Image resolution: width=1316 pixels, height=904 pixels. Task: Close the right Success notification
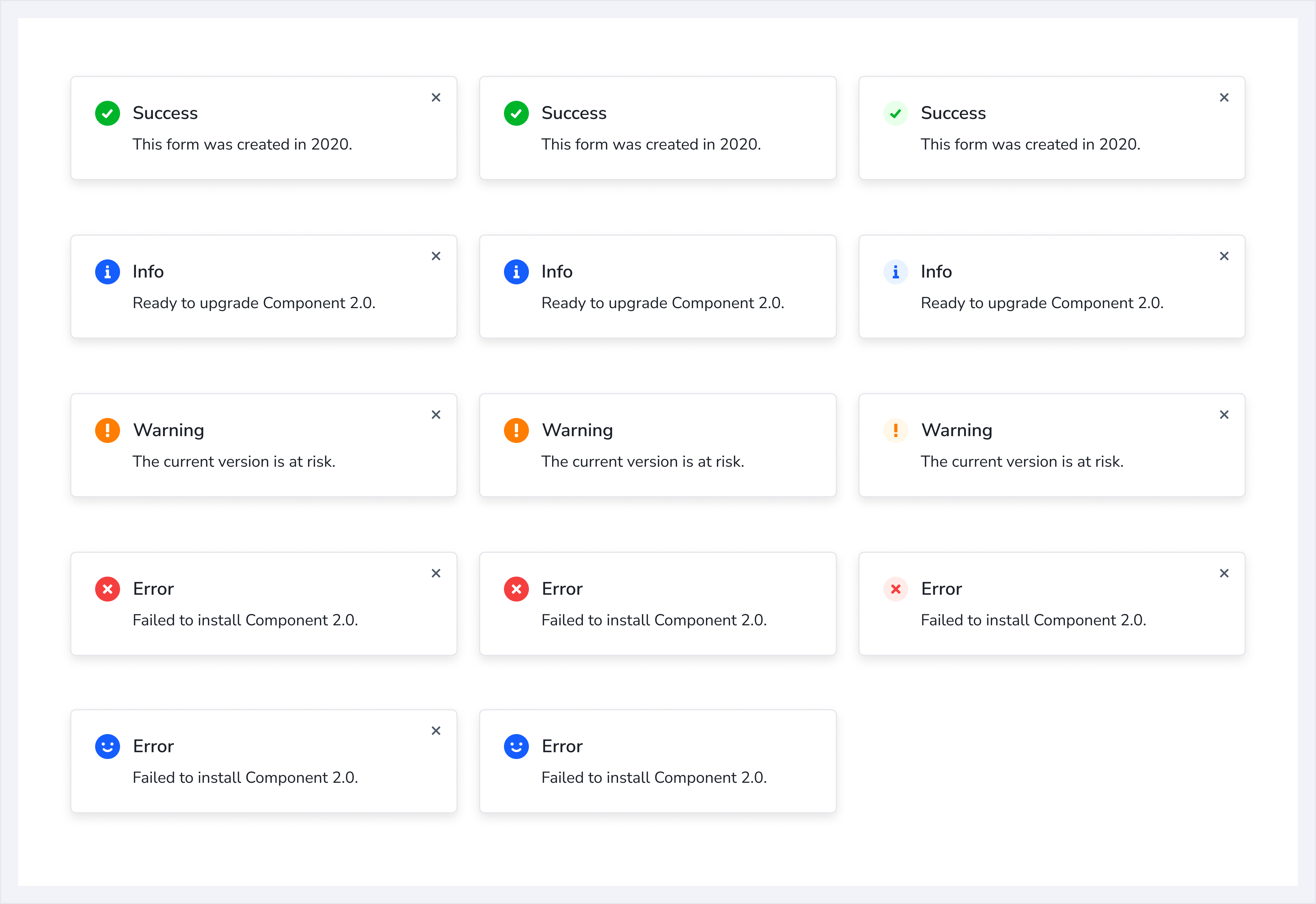pyautogui.click(x=1224, y=97)
